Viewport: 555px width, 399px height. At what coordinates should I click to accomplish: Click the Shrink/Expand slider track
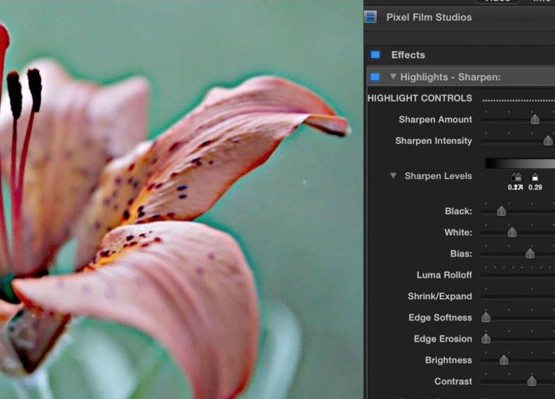pos(519,297)
